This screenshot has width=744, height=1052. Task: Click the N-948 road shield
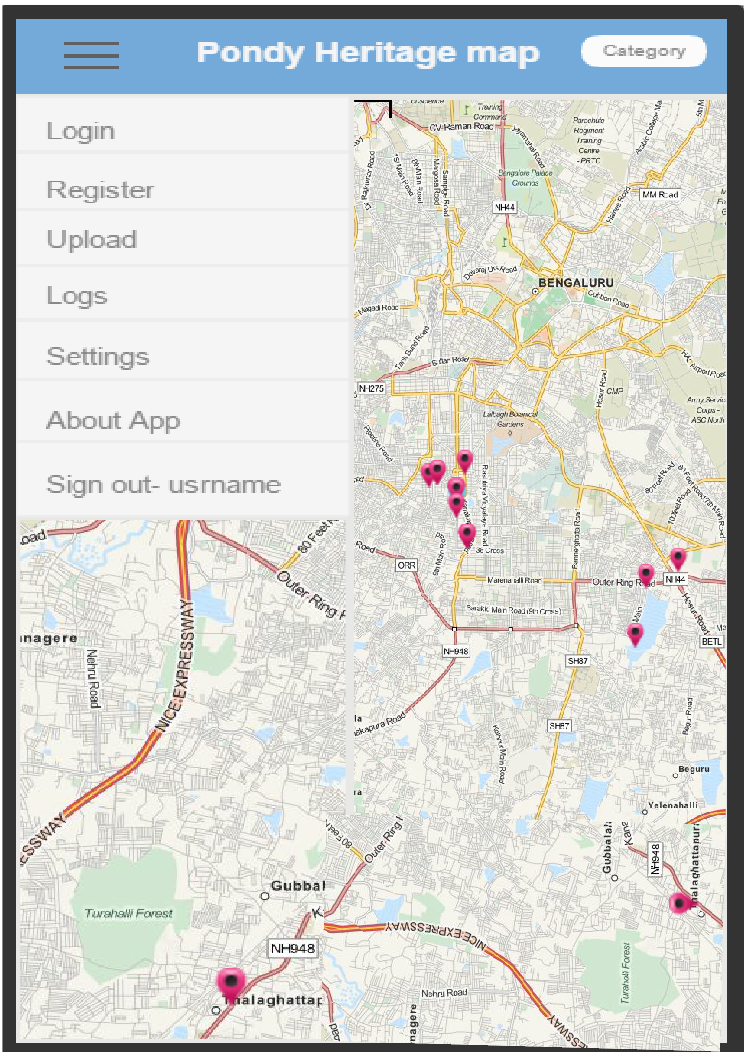pos(454,651)
